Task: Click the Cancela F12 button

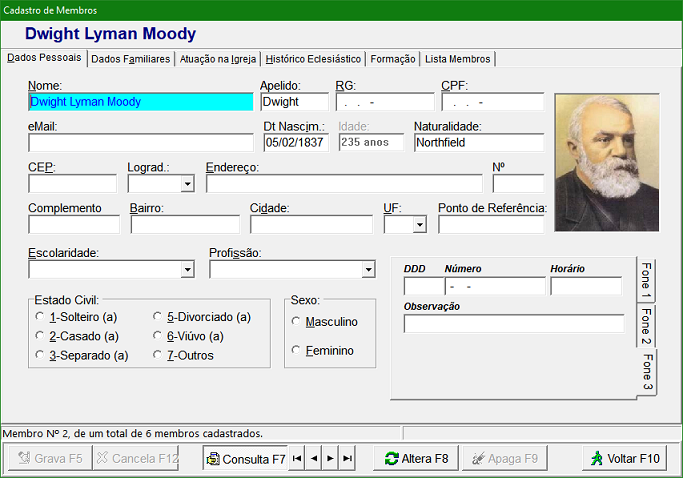Action: tap(135, 458)
